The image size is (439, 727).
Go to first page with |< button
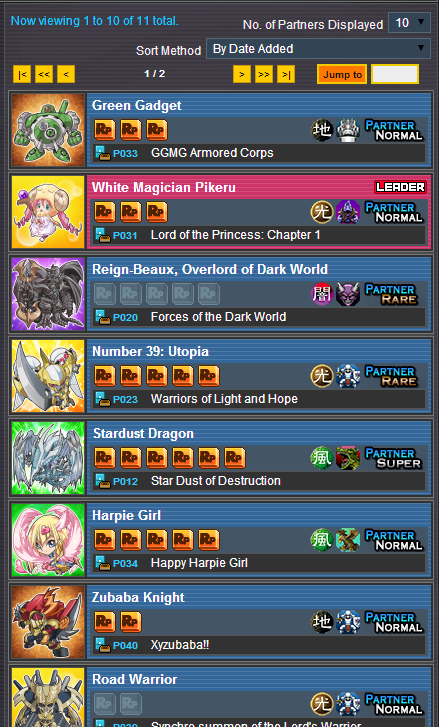pyautogui.click(x=22, y=74)
